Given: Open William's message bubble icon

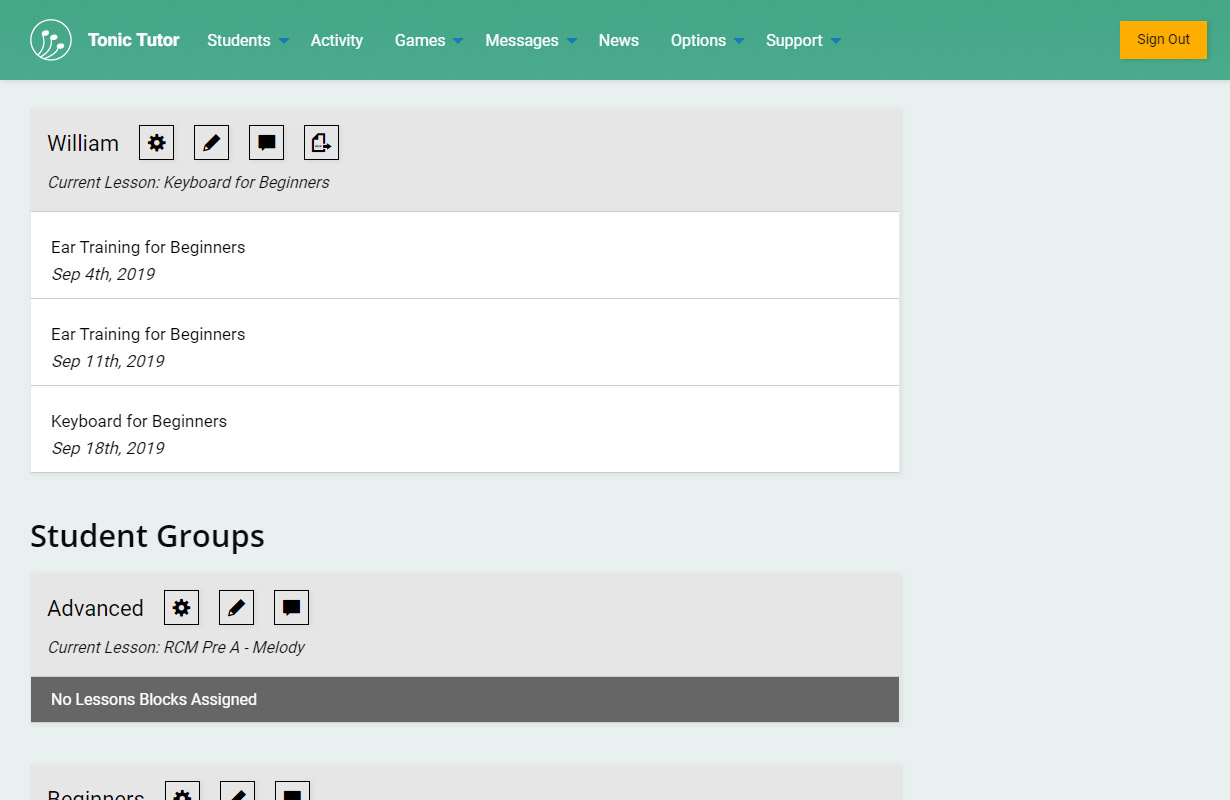Looking at the screenshot, I should (x=266, y=143).
